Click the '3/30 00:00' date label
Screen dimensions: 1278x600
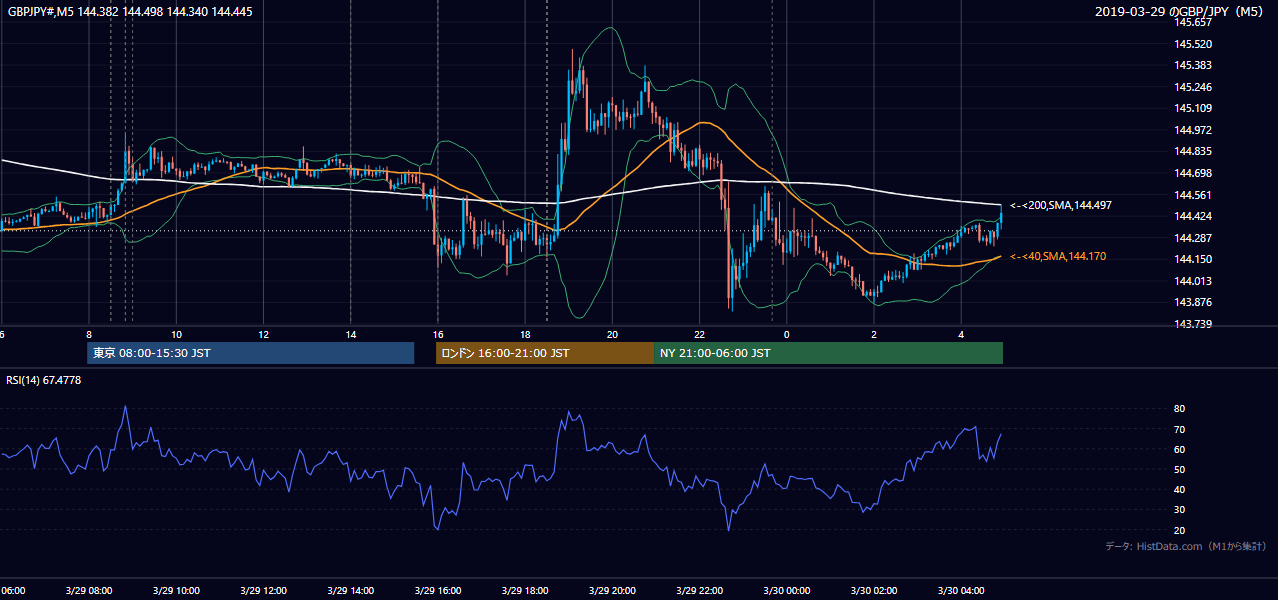point(787,590)
